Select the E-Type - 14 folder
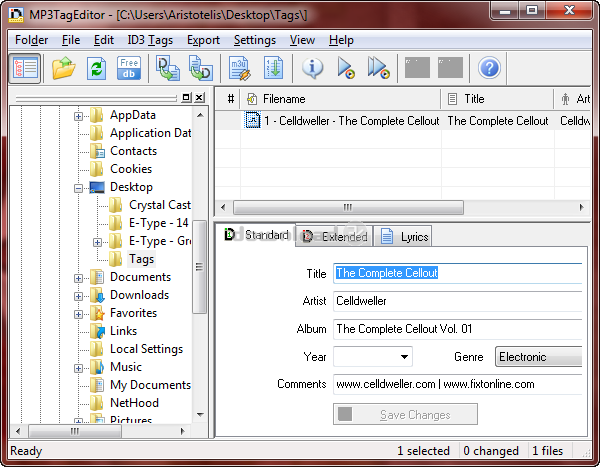Screen dimensions: 600x467 click(158, 223)
